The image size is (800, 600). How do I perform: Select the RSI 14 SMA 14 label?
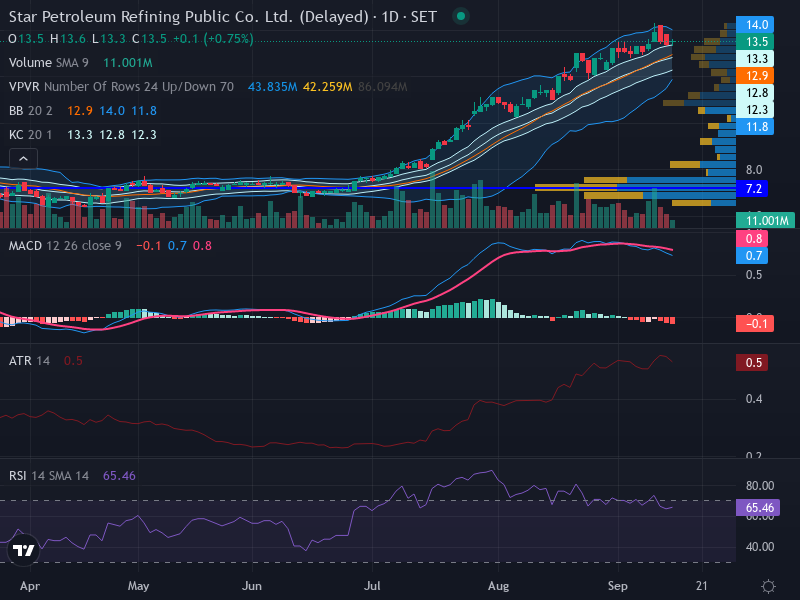[49, 476]
